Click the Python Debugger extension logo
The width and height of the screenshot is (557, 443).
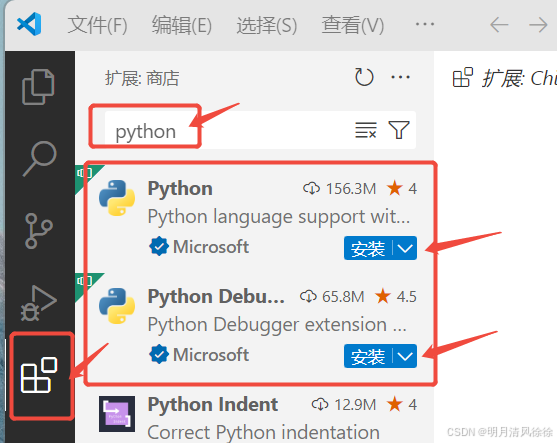(x=117, y=306)
